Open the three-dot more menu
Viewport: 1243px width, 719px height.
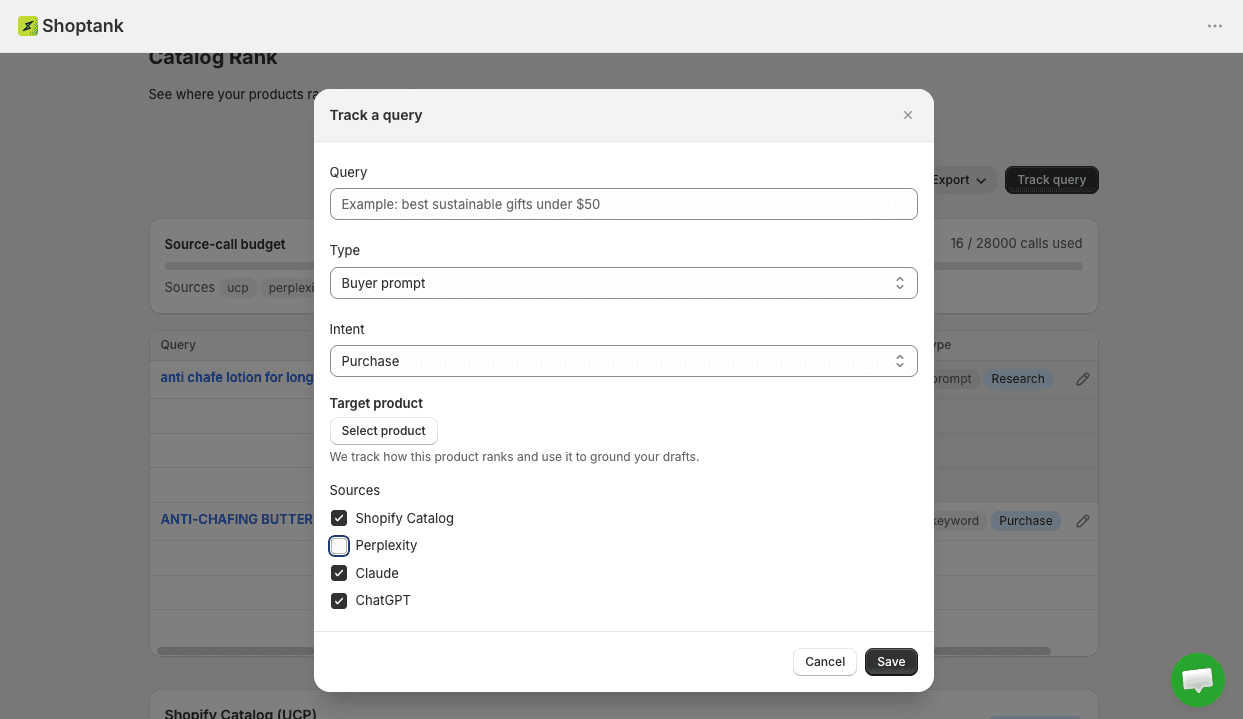1215,26
